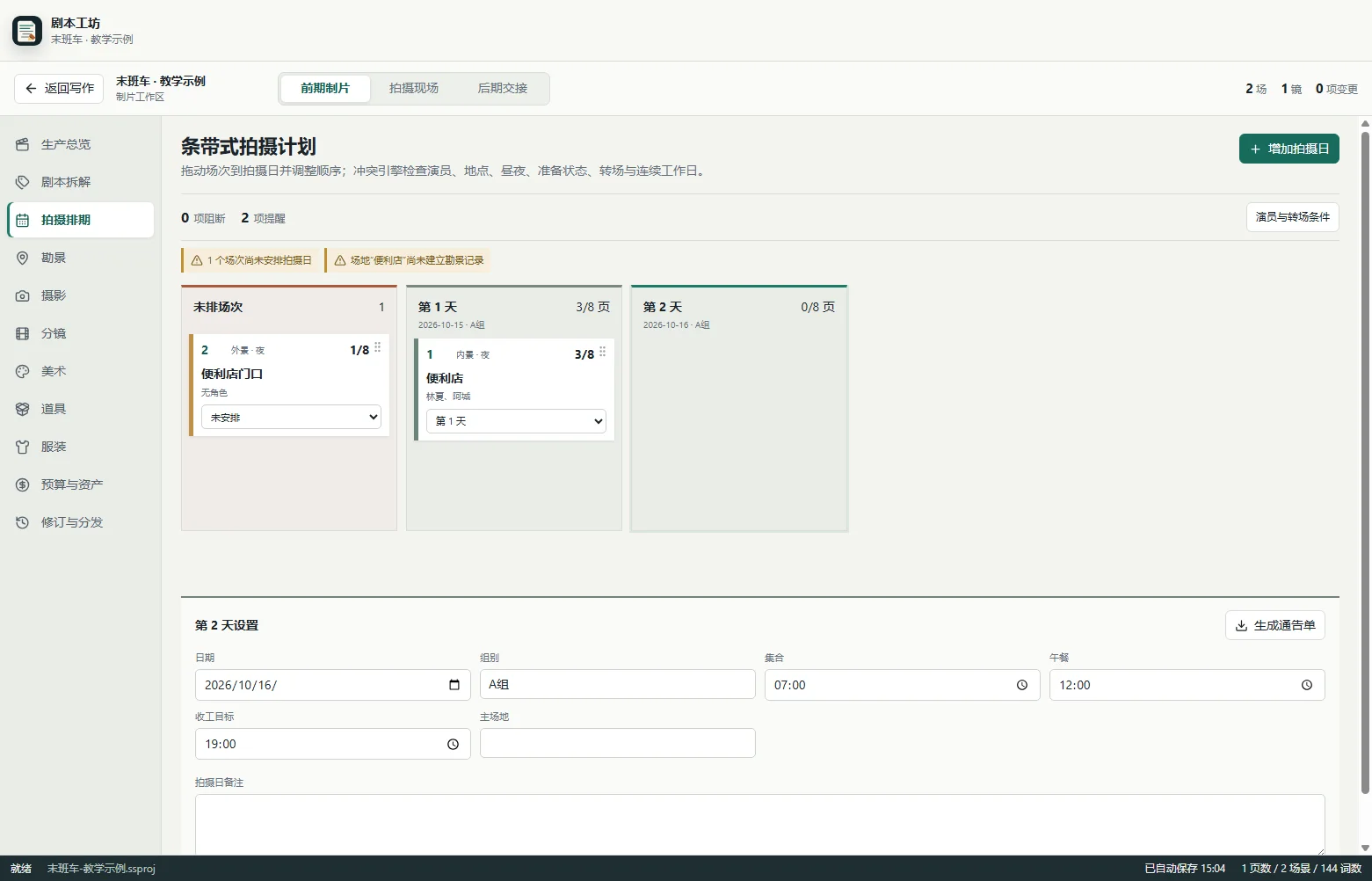
Task: Click 增加拍摄日 button
Action: coord(1289,149)
